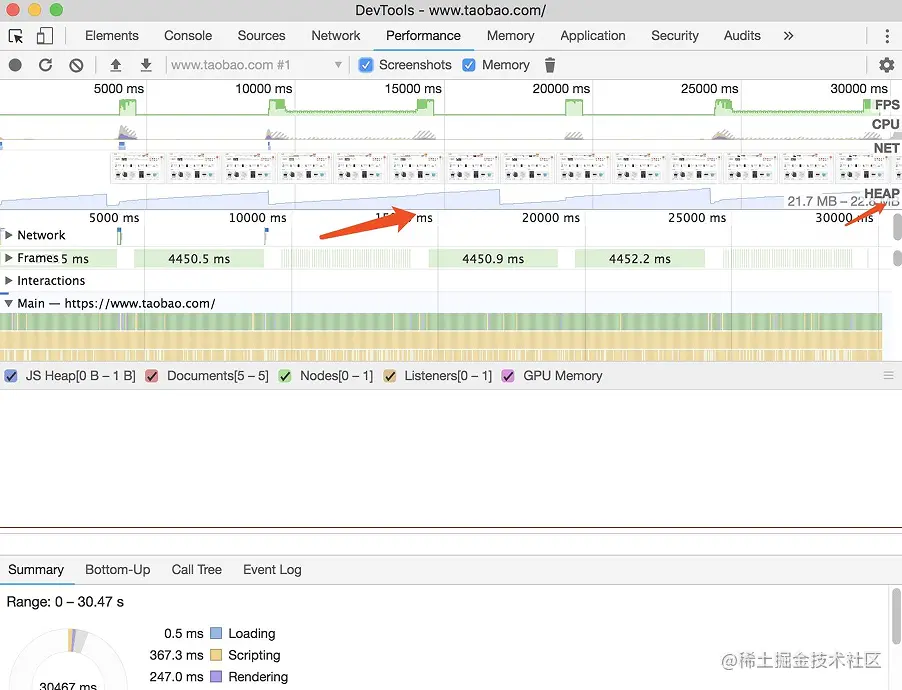
Task: Click the Range: 0 – 30.47 s text
Action: (x=65, y=602)
